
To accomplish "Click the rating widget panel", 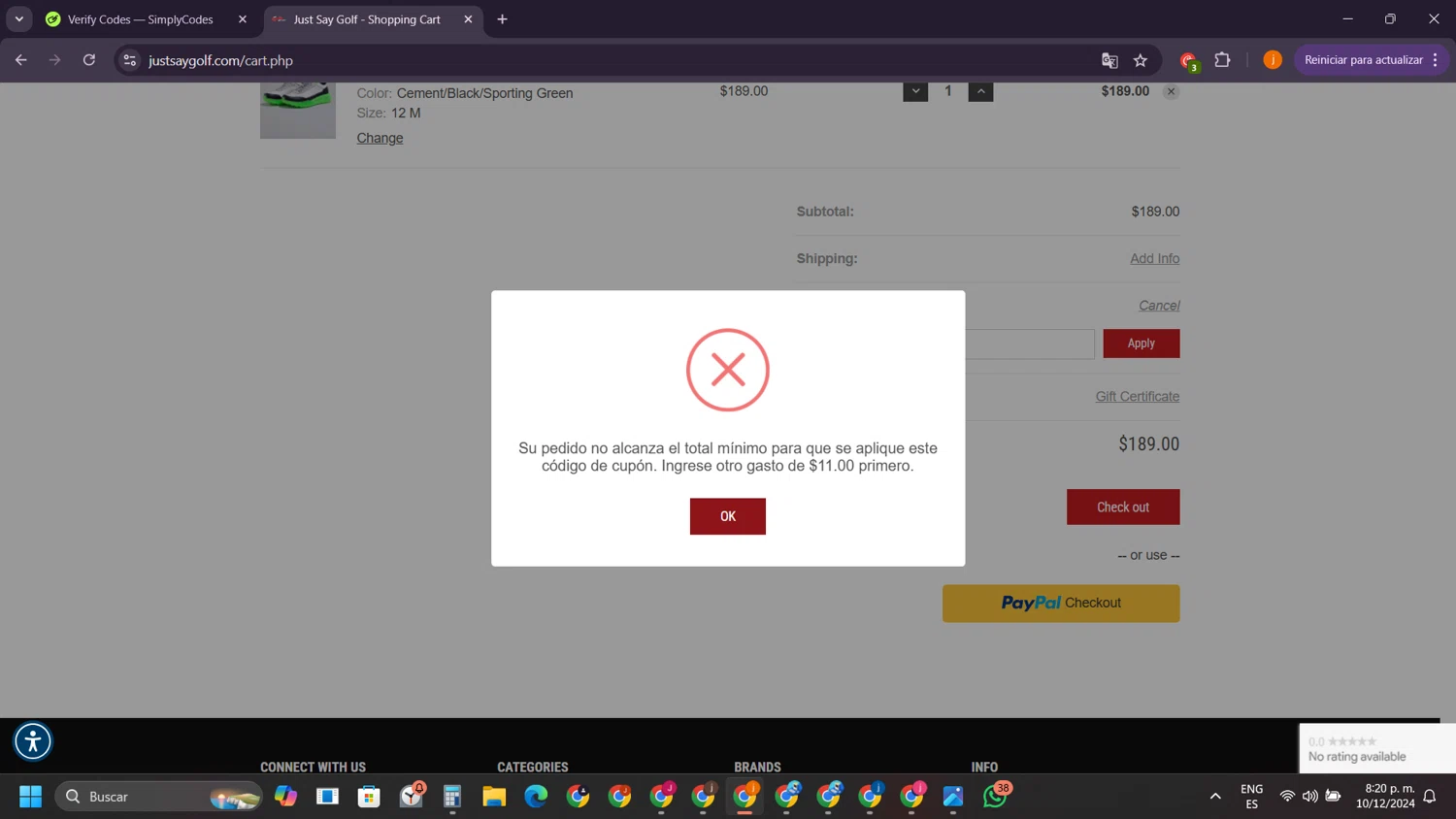I will 1377,748.
